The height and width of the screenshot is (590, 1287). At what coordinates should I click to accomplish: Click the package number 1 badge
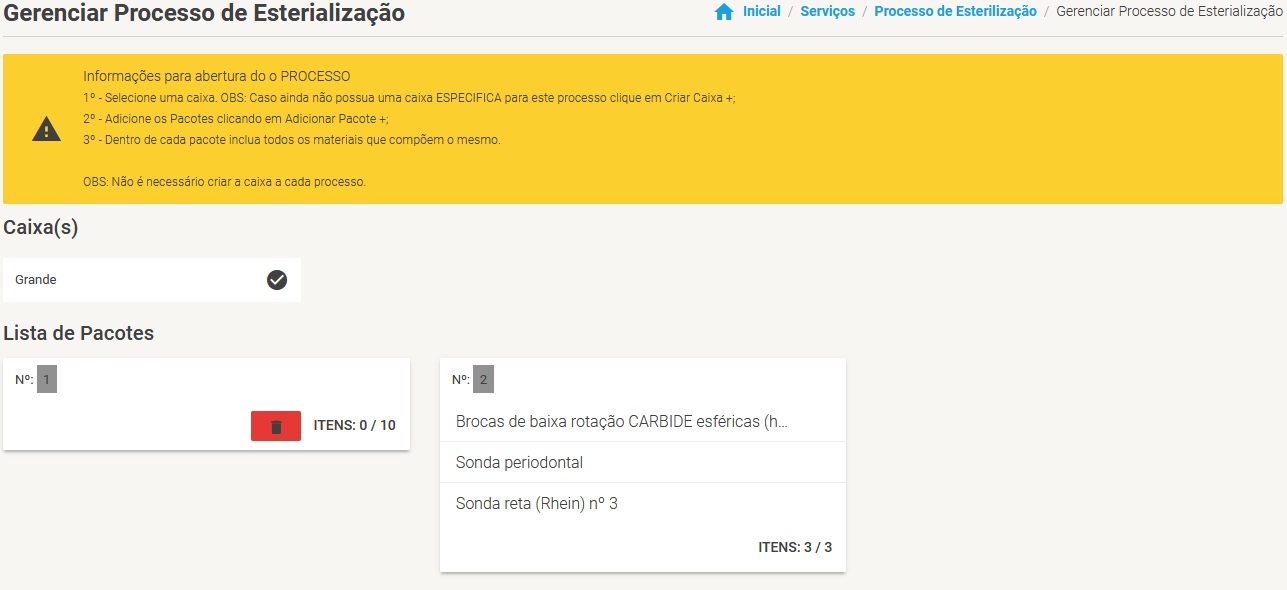coord(47,380)
